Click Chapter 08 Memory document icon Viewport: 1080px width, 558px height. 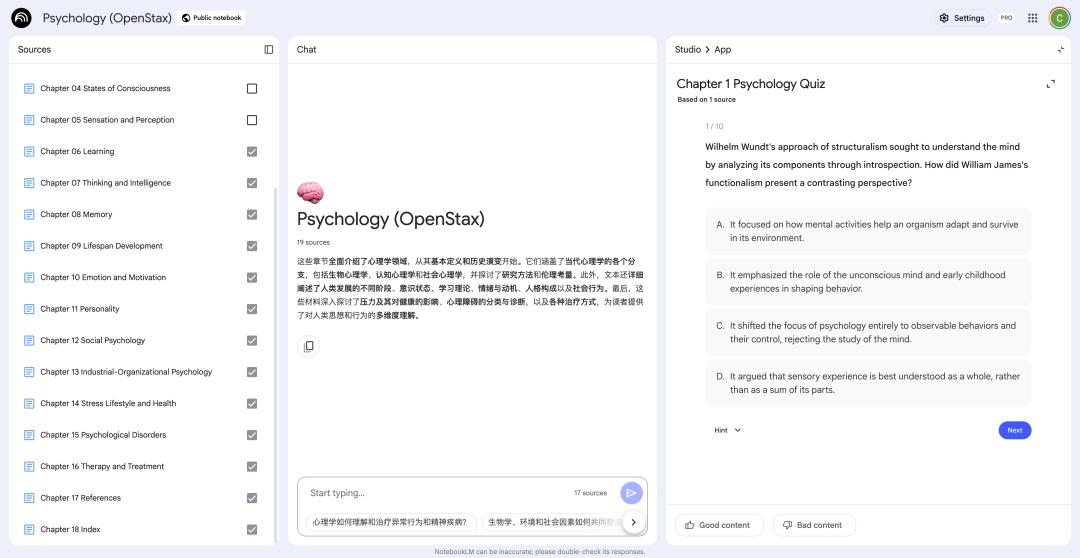(x=29, y=214)
